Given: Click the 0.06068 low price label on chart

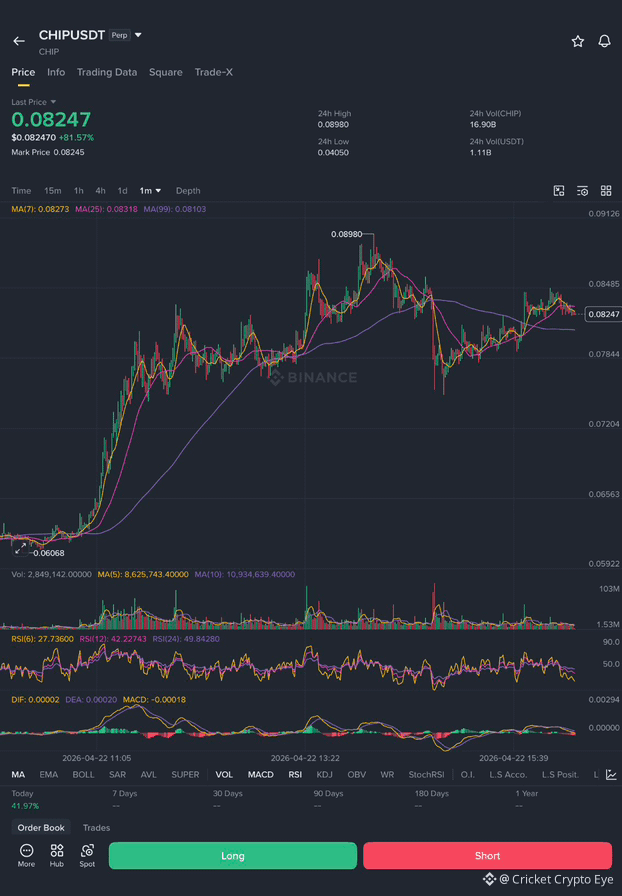Looking at the screenshot, I should tap(49, 553).
